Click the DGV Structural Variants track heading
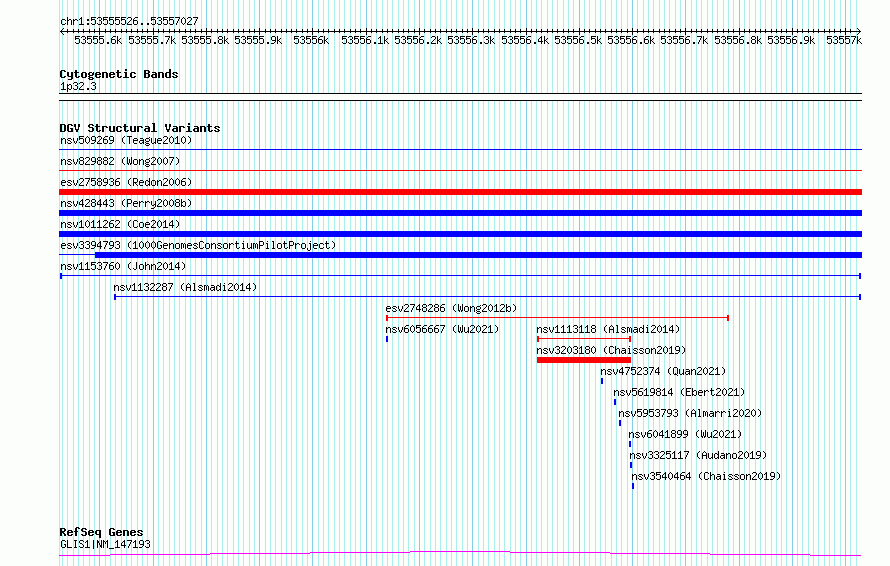The image size is (890, 566). [140, 128]
